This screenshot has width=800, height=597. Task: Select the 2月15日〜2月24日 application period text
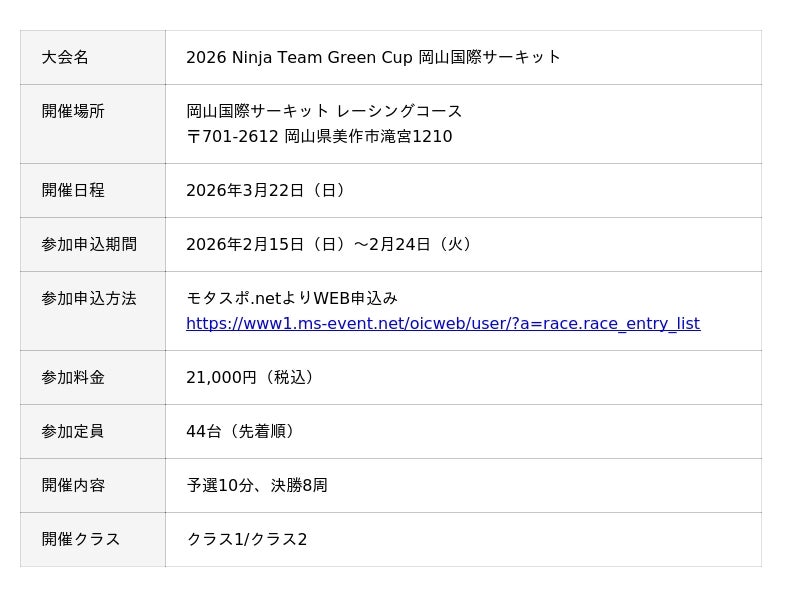pos(331,244)
